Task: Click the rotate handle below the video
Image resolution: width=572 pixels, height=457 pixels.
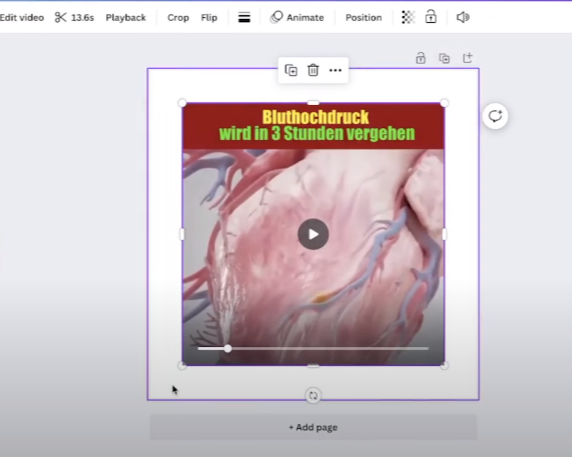Action: click(x=313, y=395)
